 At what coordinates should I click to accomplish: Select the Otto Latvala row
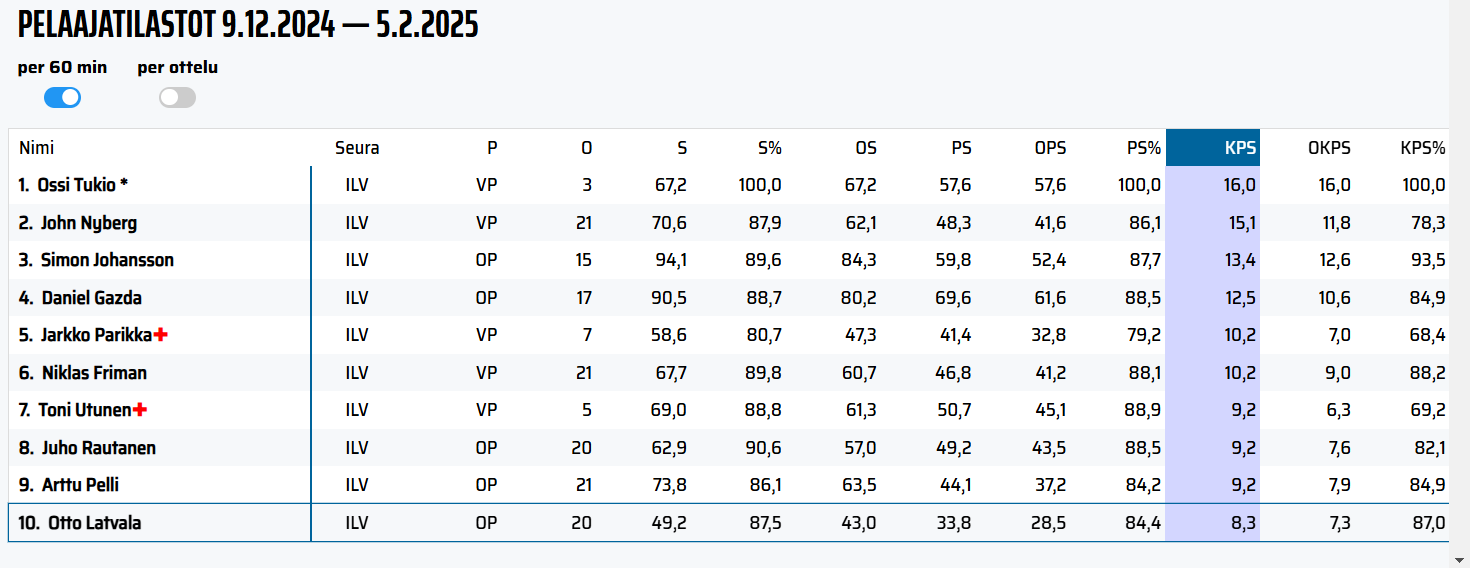pyautogui.click(x=728, y=523)
